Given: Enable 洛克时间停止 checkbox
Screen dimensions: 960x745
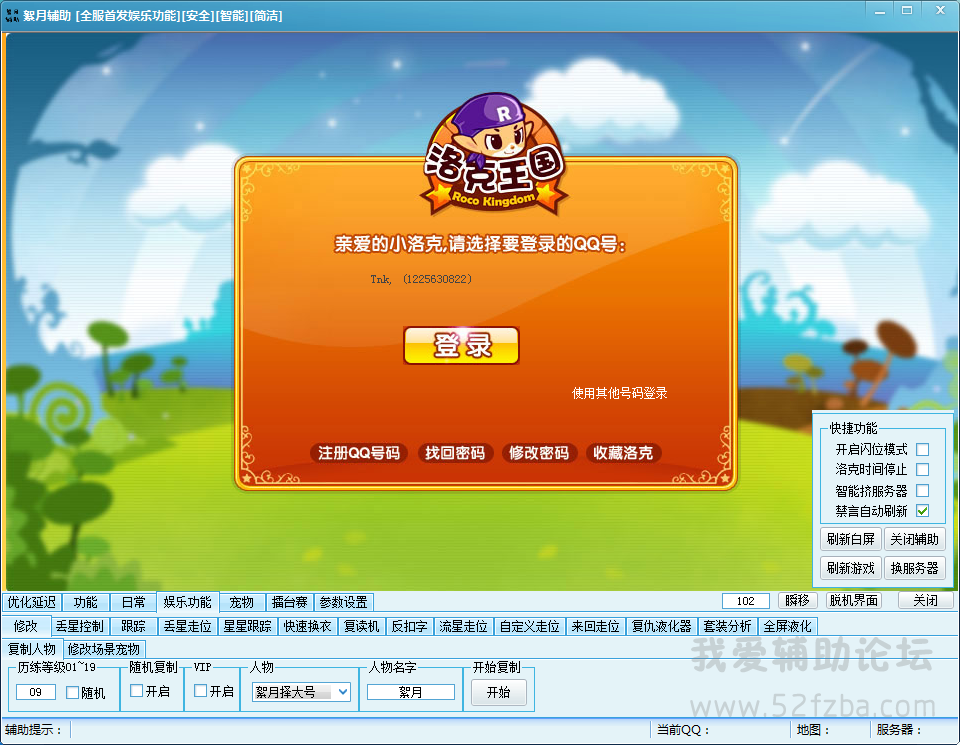Looking at the screenshot, I should point(923,470).
